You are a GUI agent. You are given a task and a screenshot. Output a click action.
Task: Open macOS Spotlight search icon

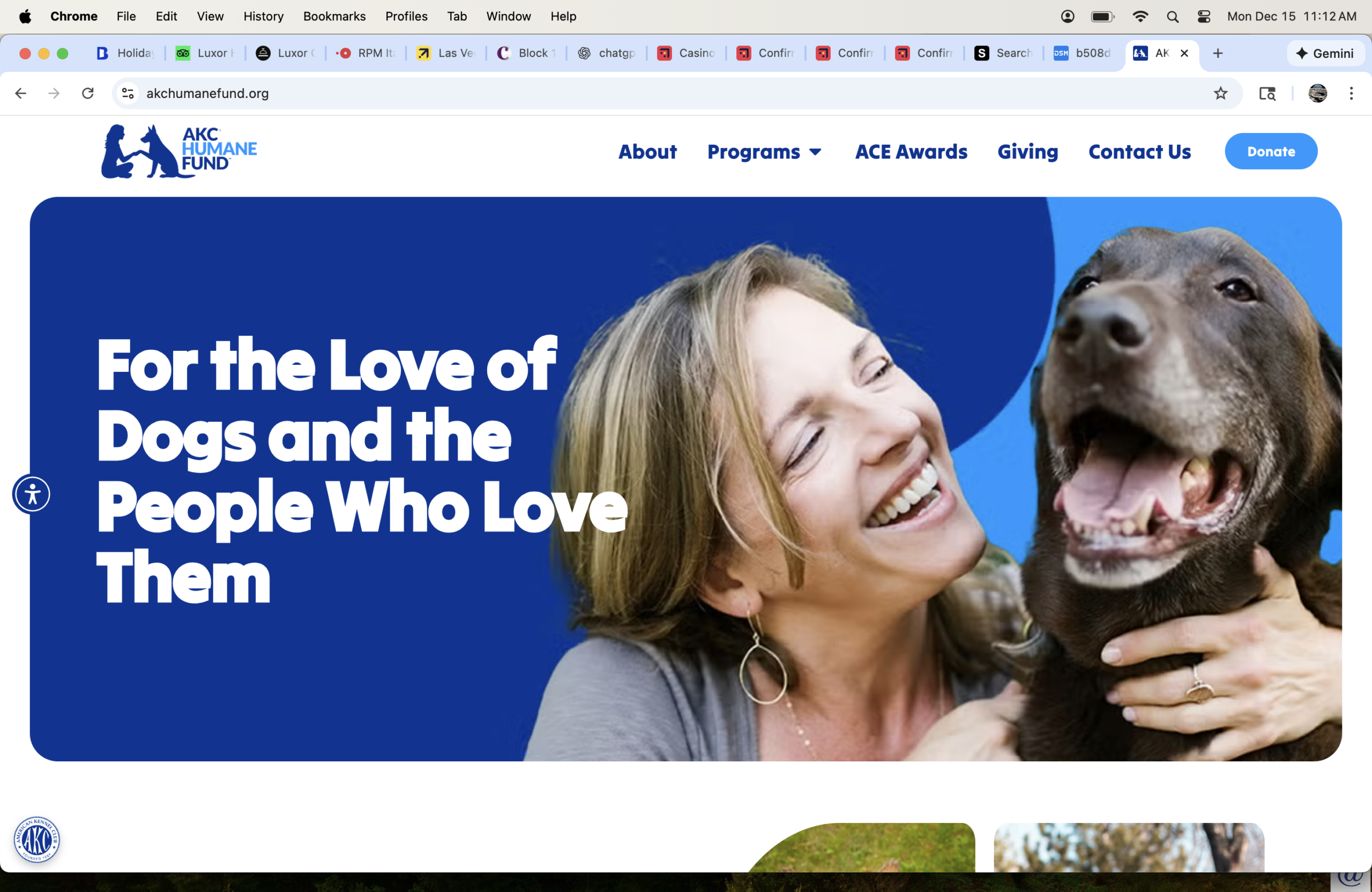click(x=1173, y=16)
